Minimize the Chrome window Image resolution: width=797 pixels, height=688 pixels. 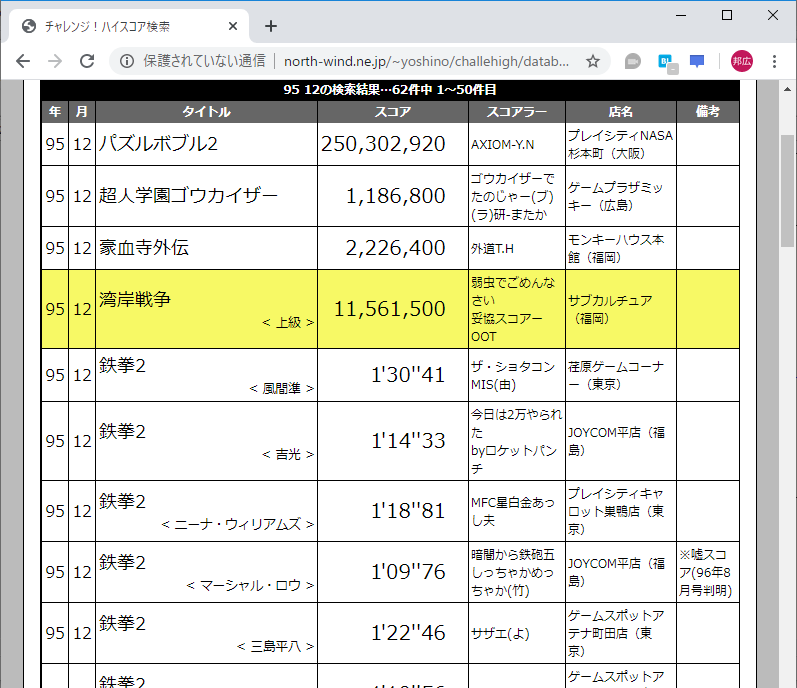(681, 16)
